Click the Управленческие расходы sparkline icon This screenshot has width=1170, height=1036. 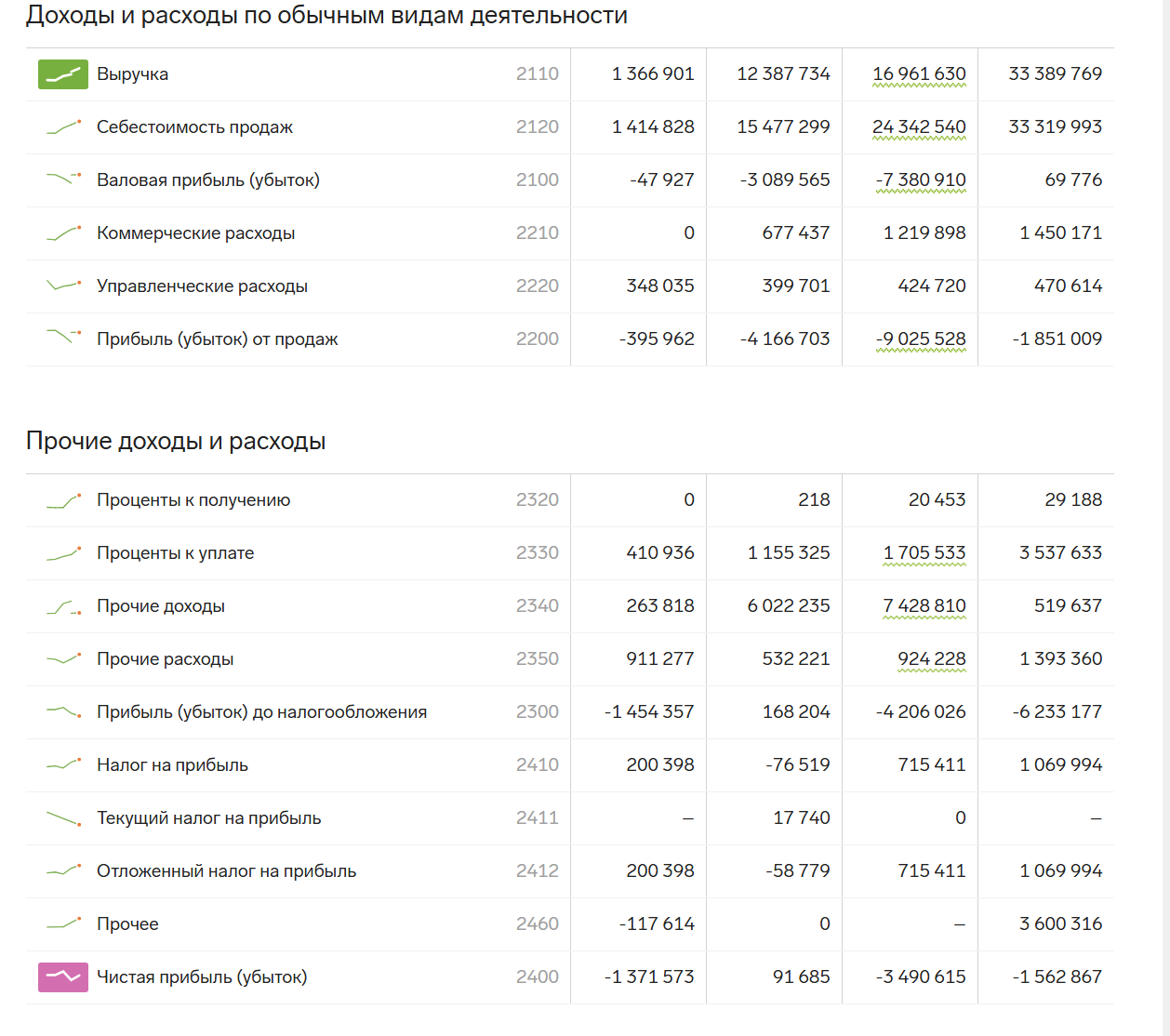point(63,286)
